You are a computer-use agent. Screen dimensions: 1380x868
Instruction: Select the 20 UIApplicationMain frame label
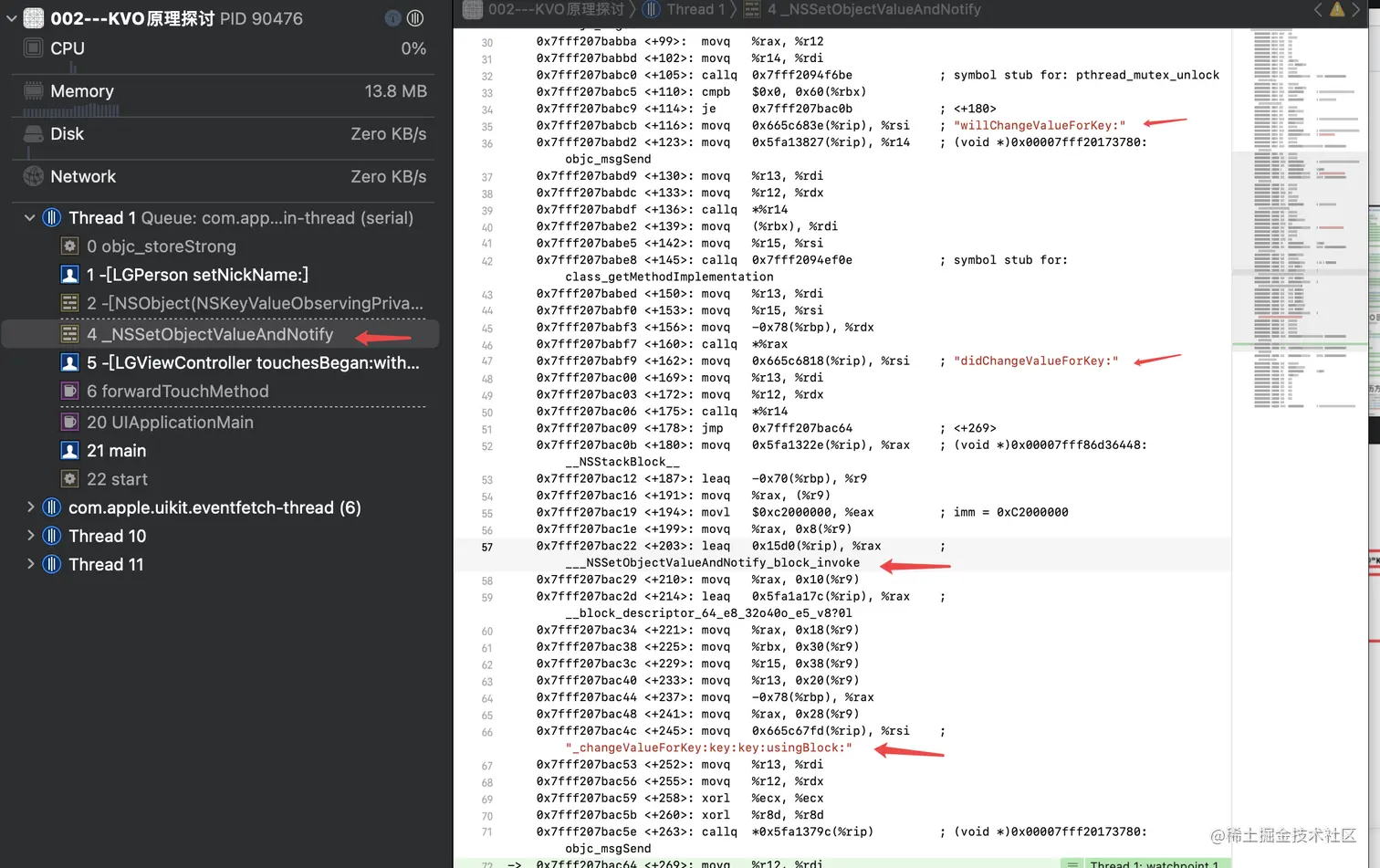tap(170, 423)
